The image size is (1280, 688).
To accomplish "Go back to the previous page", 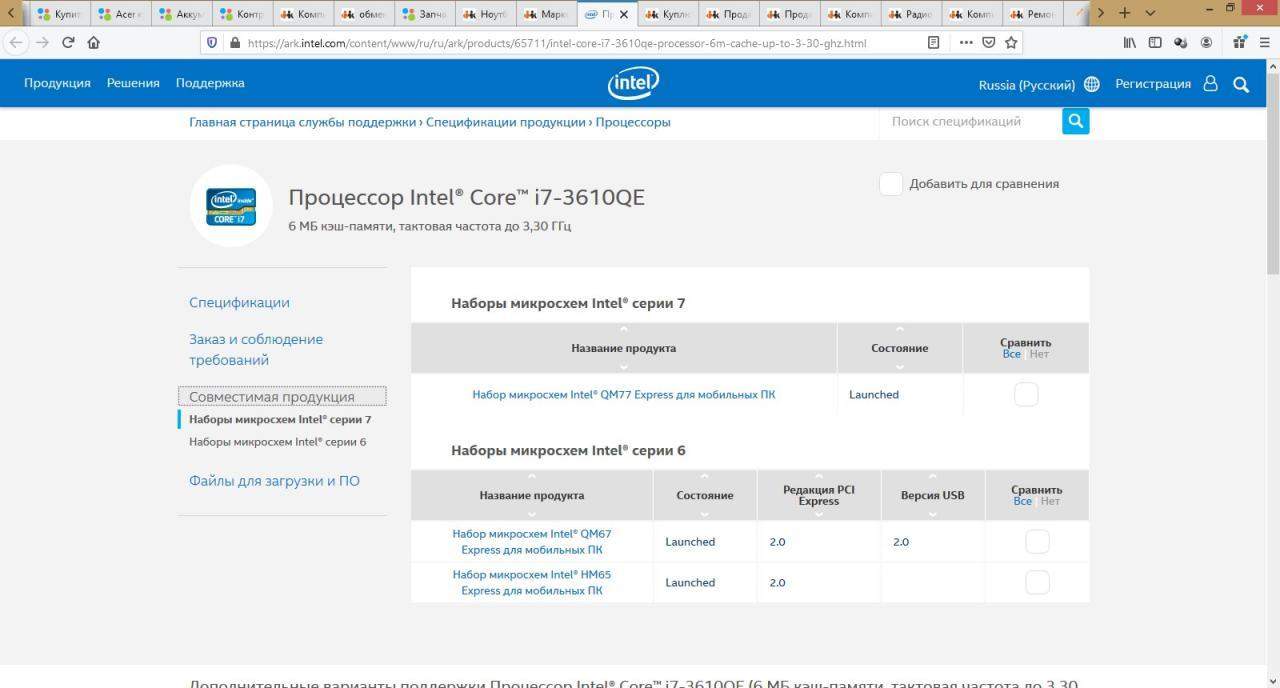I will coord(16,43).
